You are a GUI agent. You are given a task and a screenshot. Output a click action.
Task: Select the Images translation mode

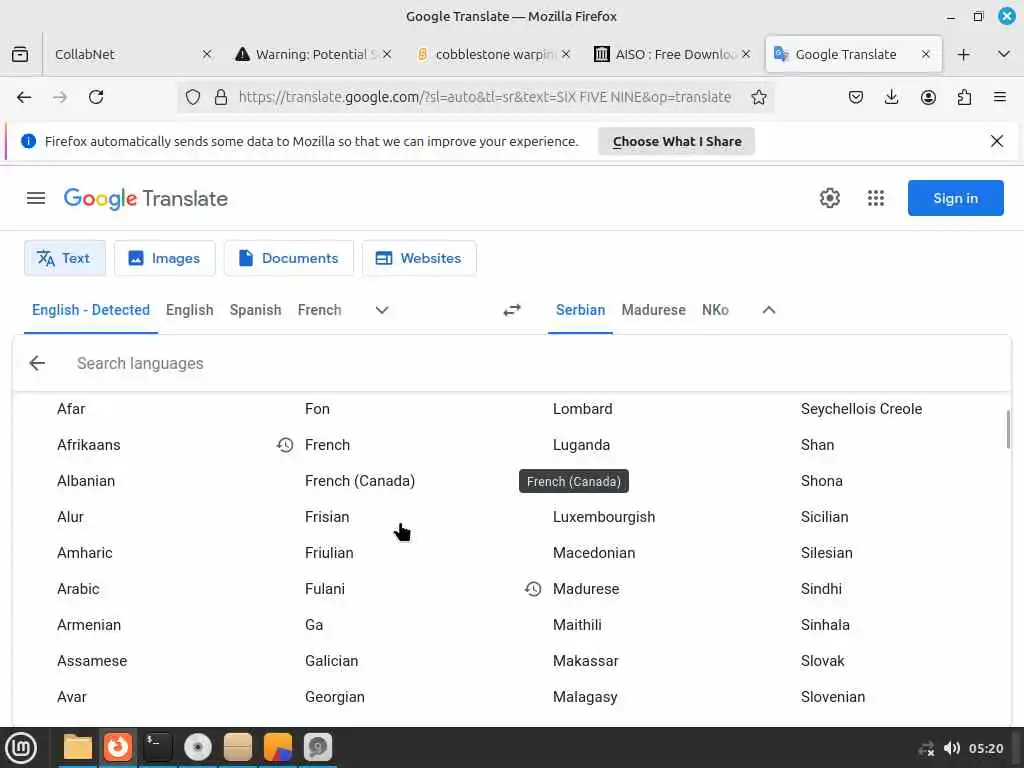pyautogui.click(x=165, y=259)
